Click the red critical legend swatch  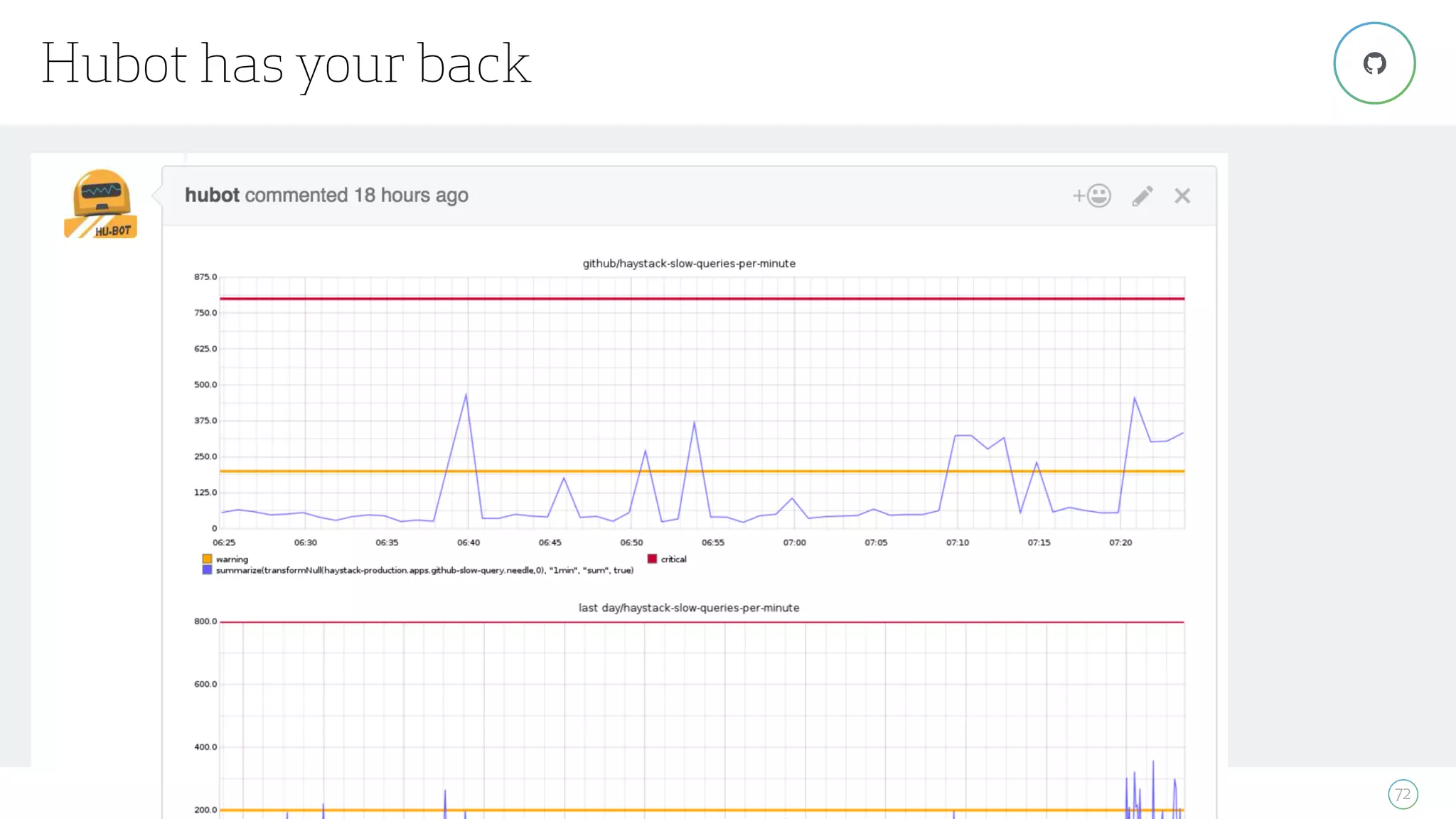pyautogui.click(x=652, y=559)
